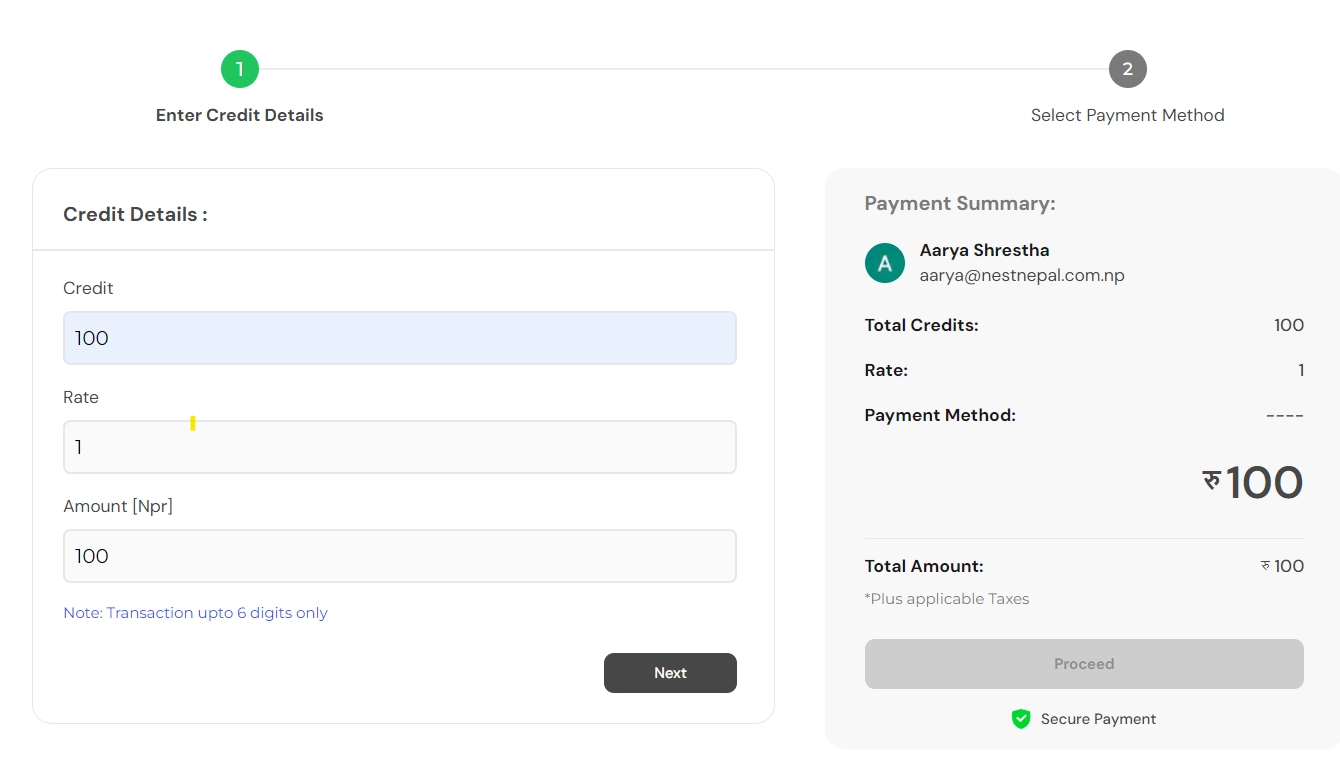This screenshot has height=762, width=1340.
Task: Click the Credit field label
Action: click(x=88, y=288)
